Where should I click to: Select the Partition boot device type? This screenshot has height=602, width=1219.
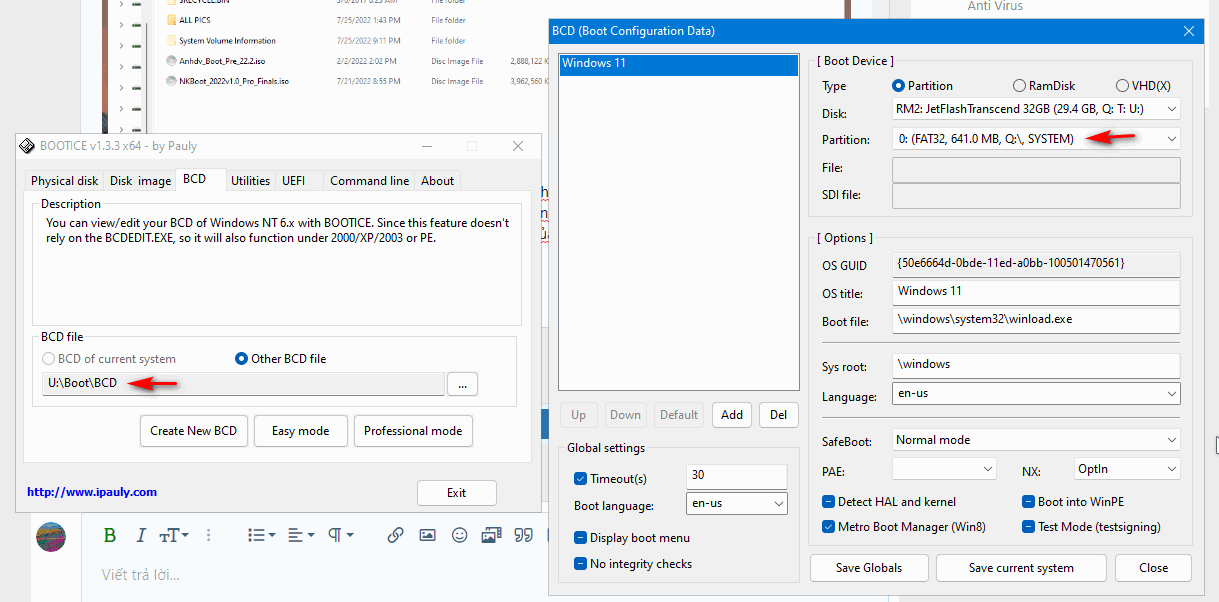[898, 86]
